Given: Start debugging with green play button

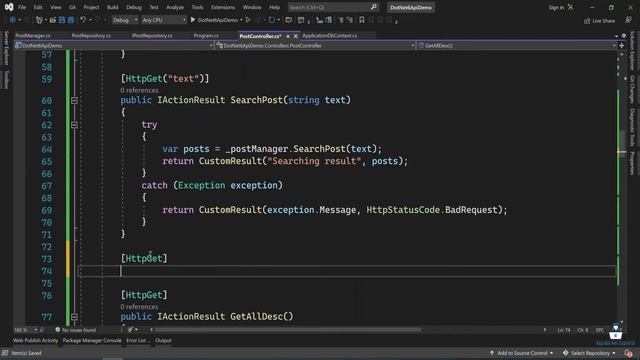Looking at the screenshot, I should pos(193,20).
